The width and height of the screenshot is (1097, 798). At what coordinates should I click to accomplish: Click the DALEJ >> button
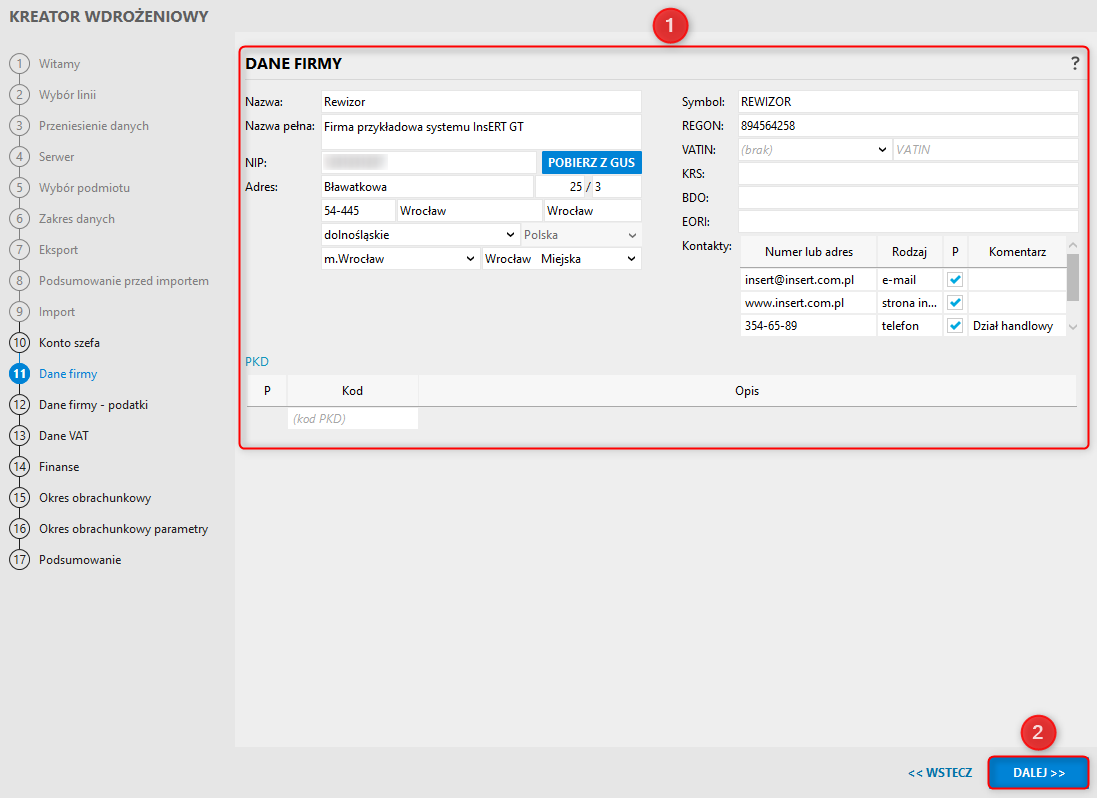pyautogui.click(x=1038, y=773)
